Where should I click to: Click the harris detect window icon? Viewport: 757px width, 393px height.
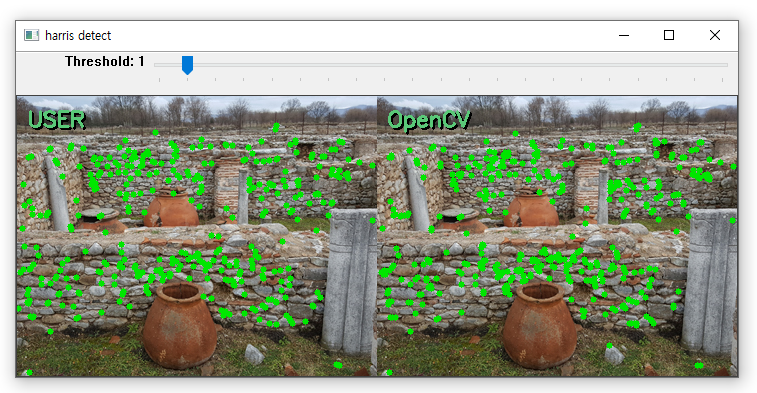coord(31,35)
